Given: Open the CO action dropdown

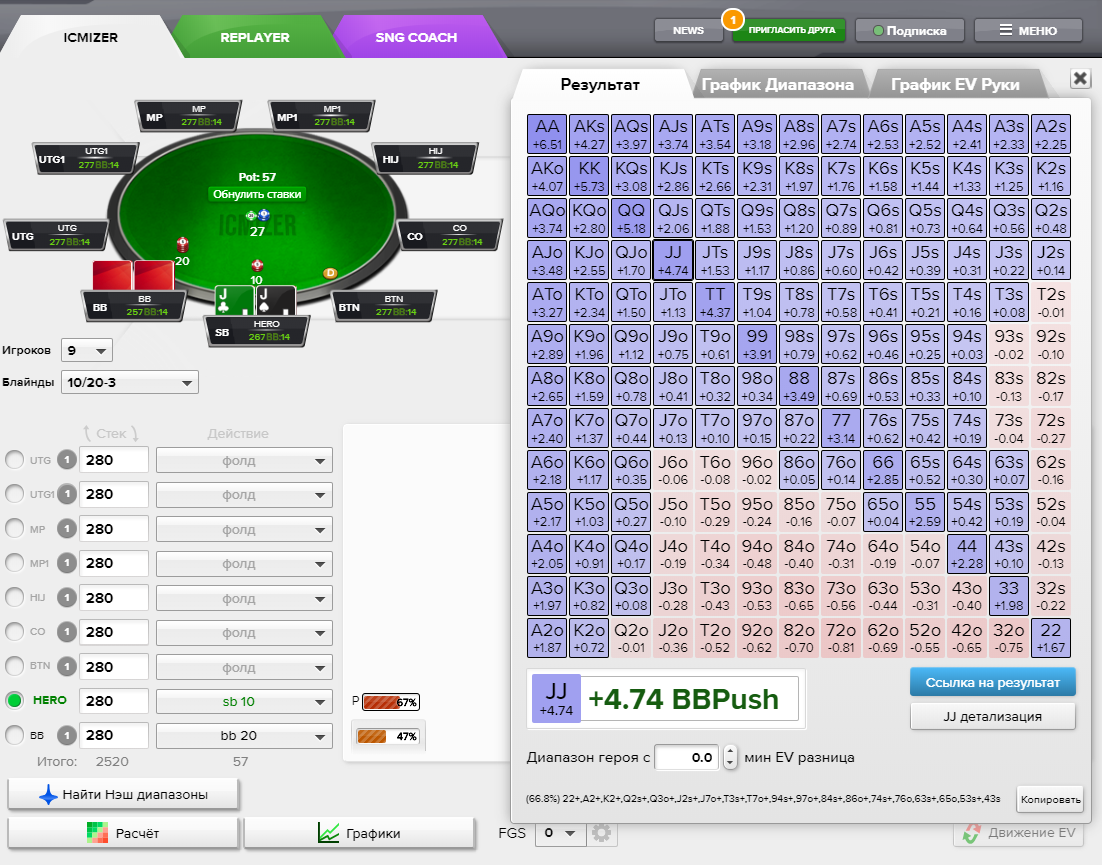Looking at the screenshot, I should pos(244,633).
